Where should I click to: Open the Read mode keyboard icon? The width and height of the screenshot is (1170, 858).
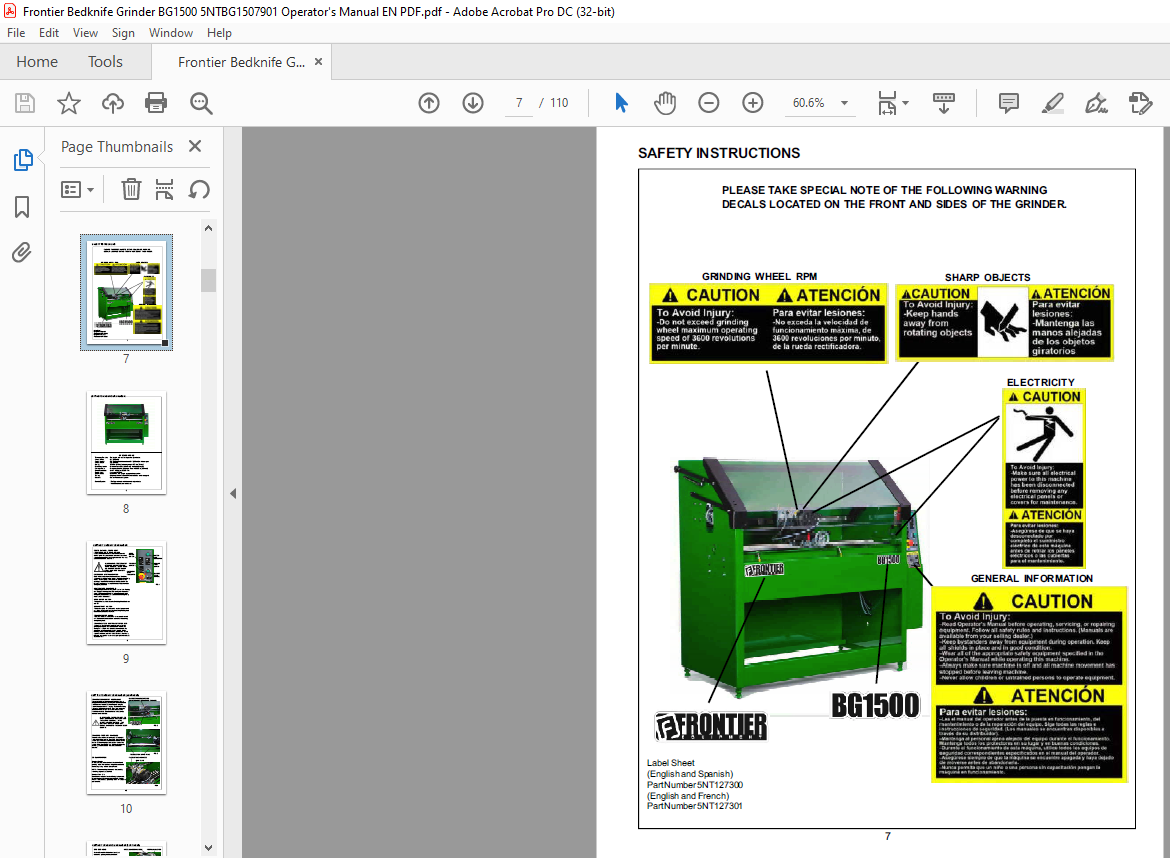coord(944,103)
